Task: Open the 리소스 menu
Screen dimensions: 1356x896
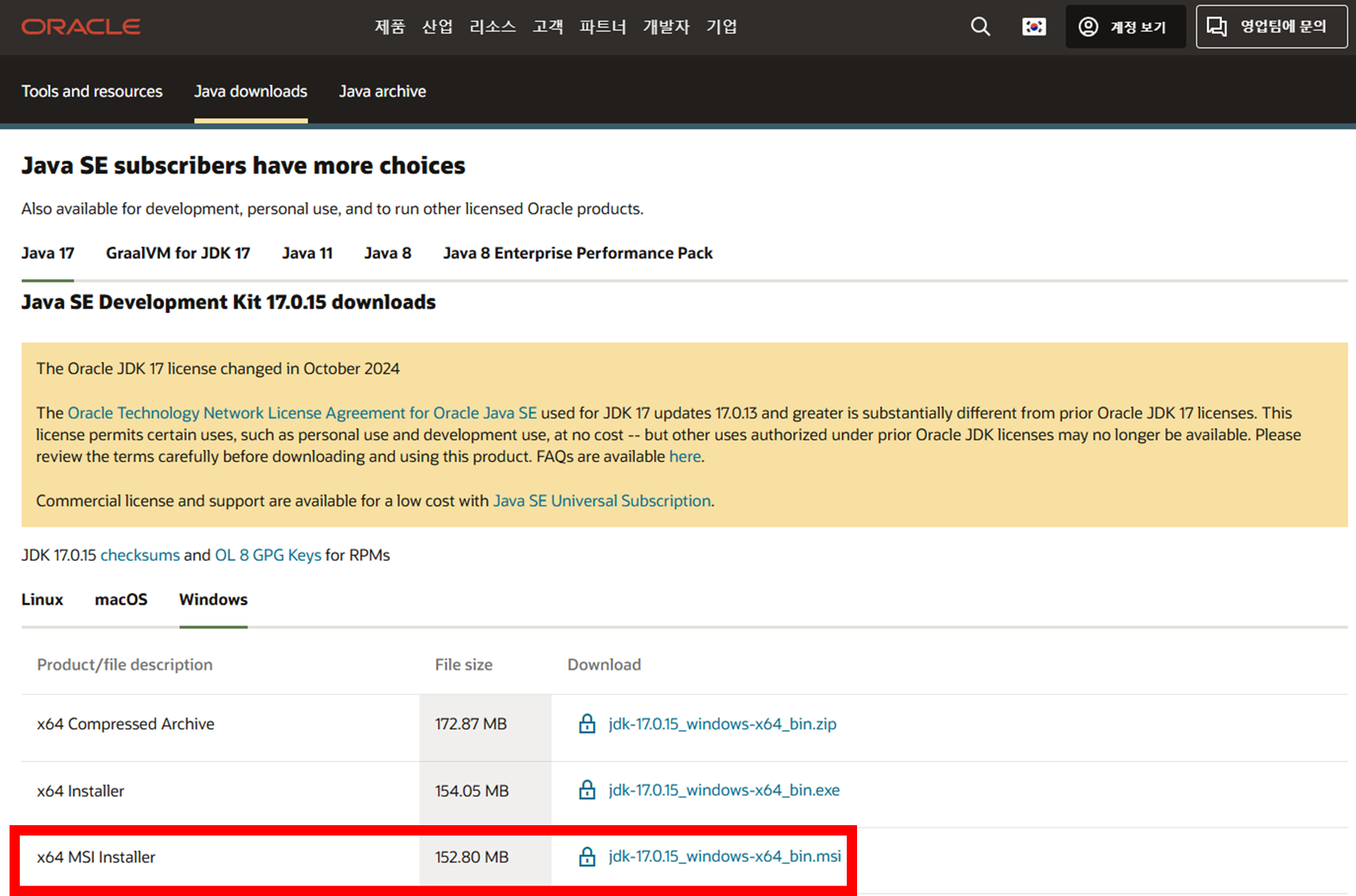Action: click(493, 27)
